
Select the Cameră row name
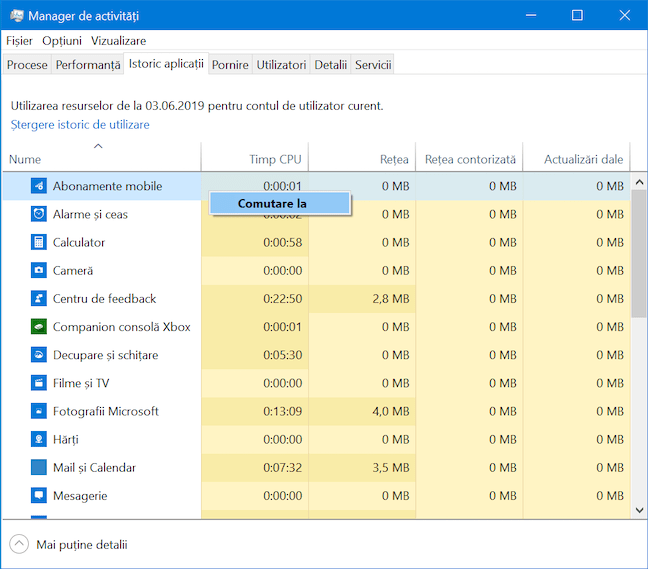coord(73,270)
